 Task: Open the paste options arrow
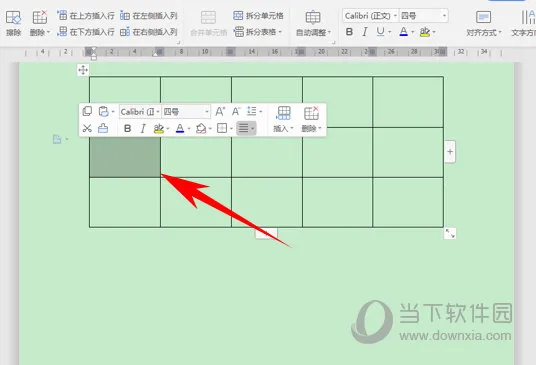coord(113,112)
